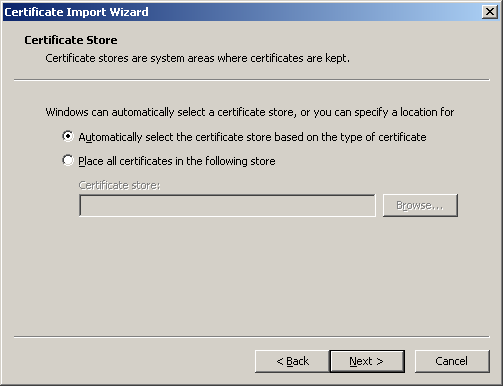503x386 pixels.
Task: Click the word 'Next' on the default button
Action: coord(361,361)
